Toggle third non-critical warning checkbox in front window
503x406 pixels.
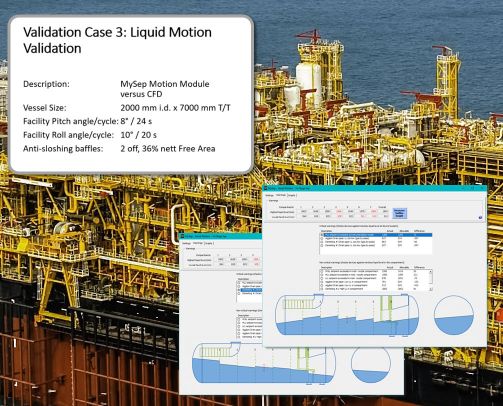click(x=322, y=278)
